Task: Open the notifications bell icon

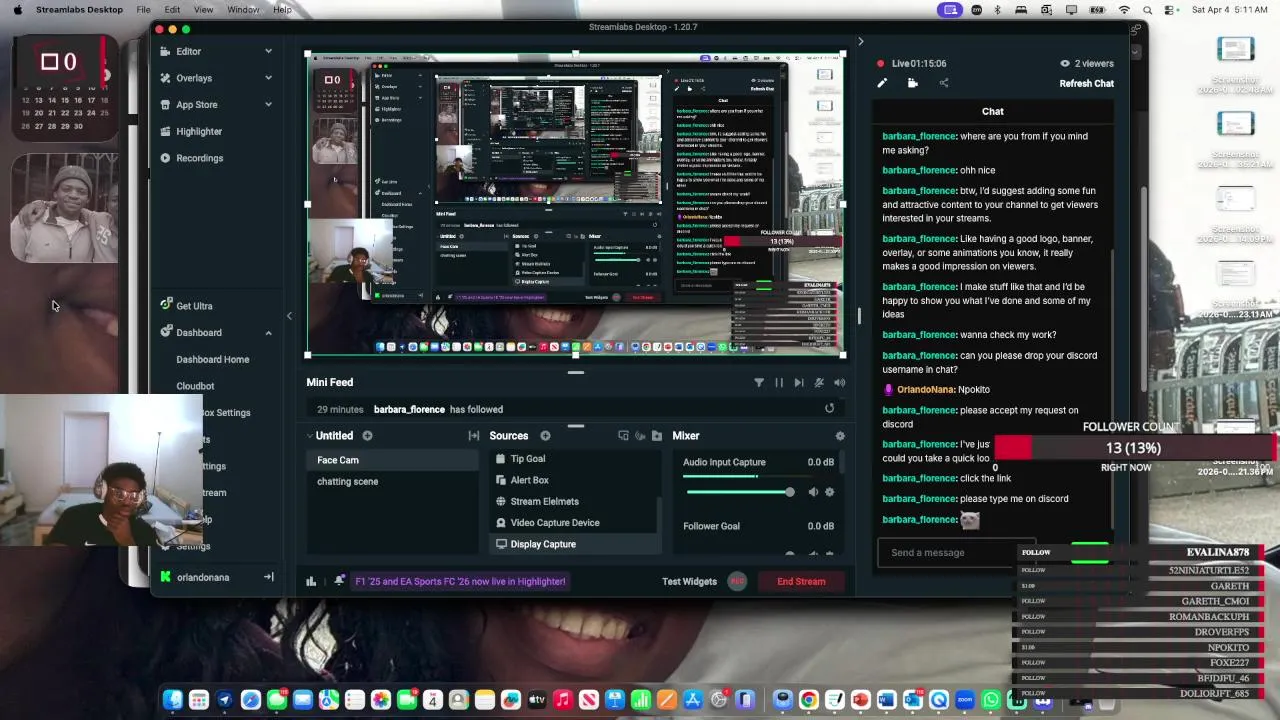Action: click(x=339, y=581)
